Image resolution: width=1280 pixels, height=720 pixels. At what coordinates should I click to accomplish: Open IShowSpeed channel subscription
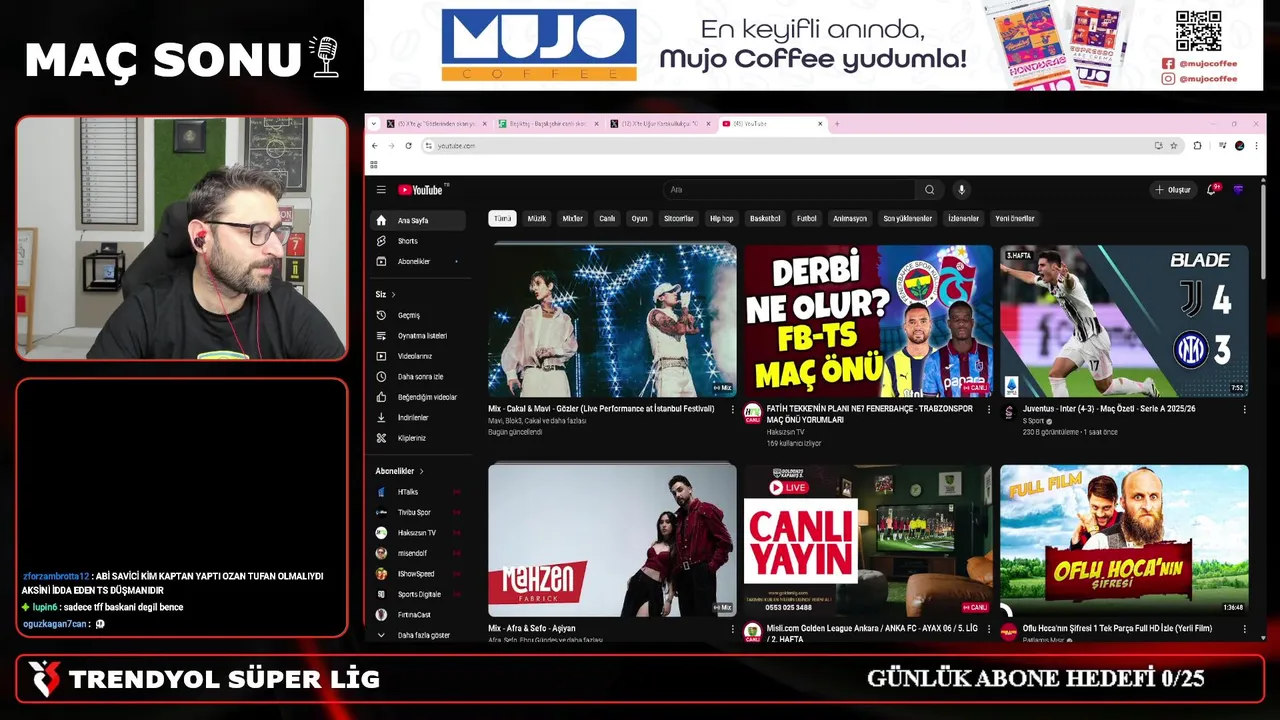pos(418,574)
